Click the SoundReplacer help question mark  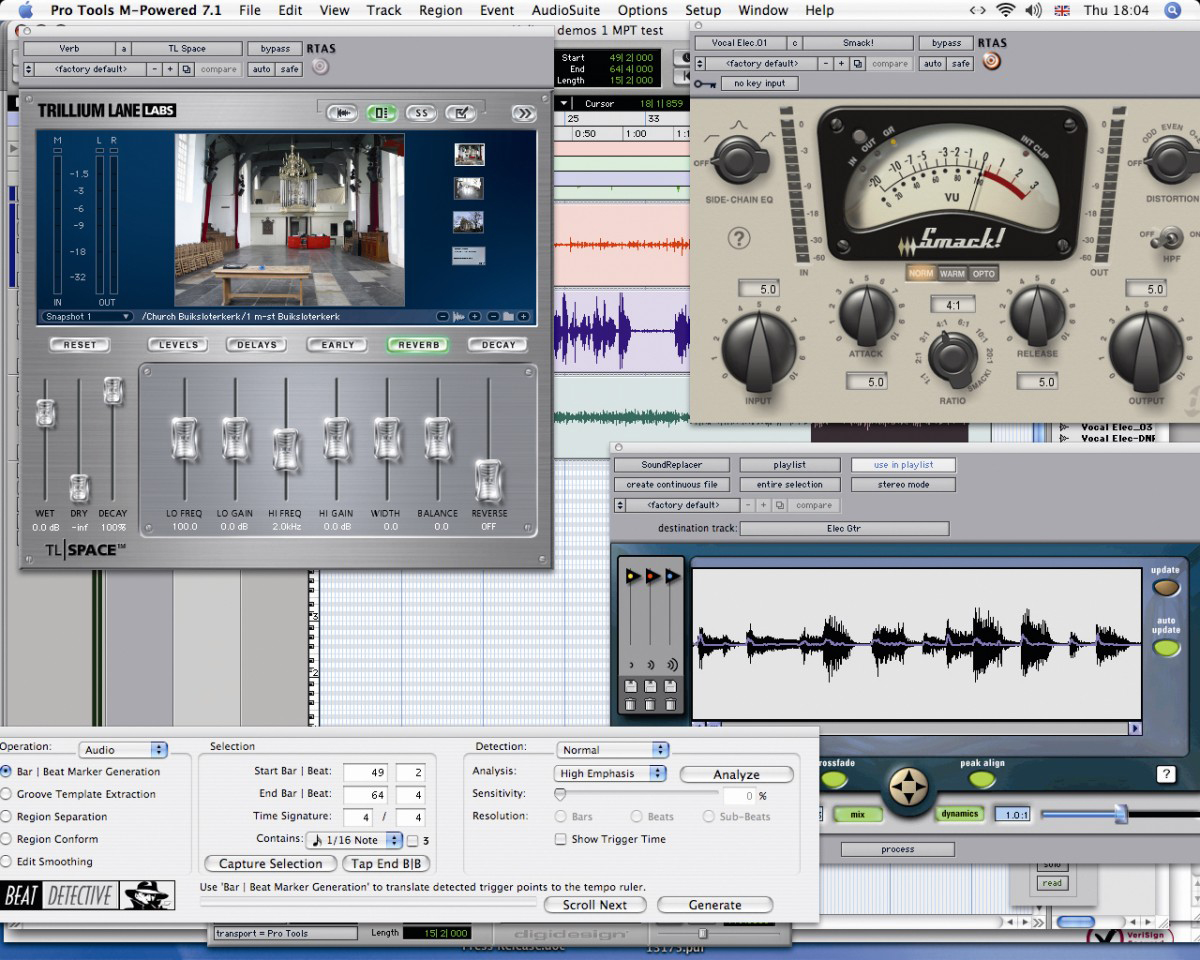tap(1165, 774)
